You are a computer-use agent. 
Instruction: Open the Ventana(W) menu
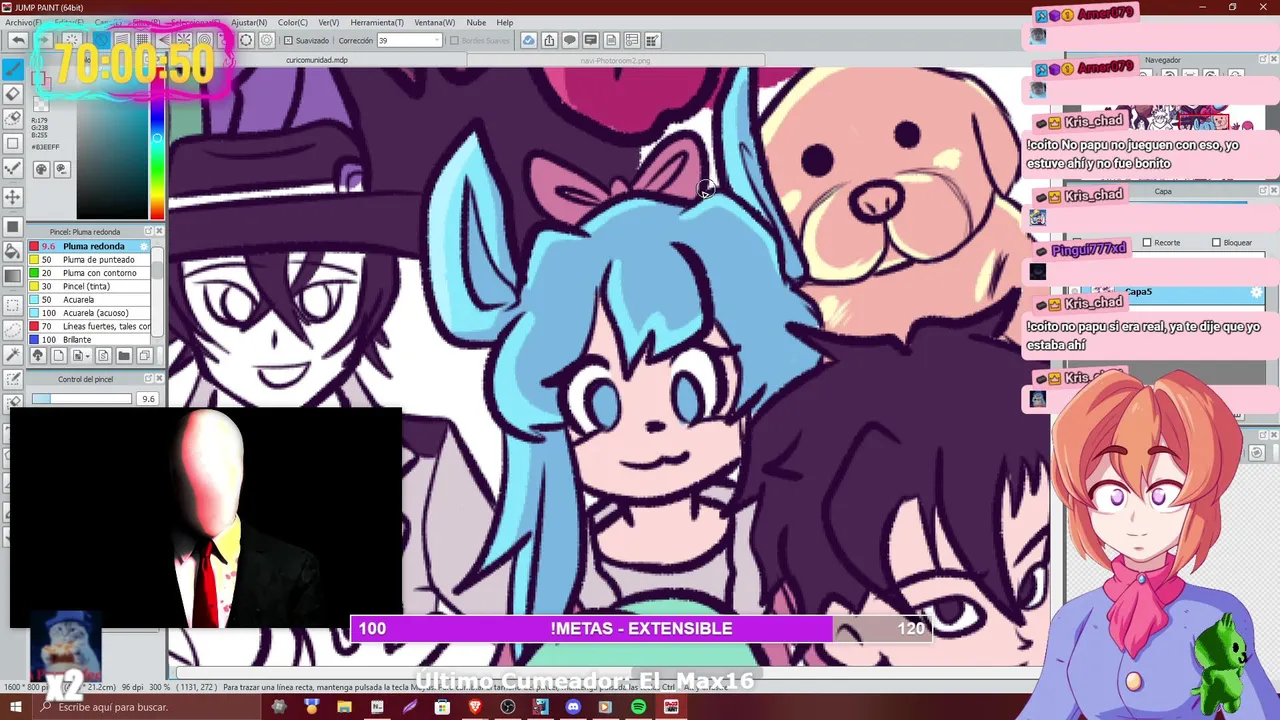pyautogui.click(x=434, y=22)
